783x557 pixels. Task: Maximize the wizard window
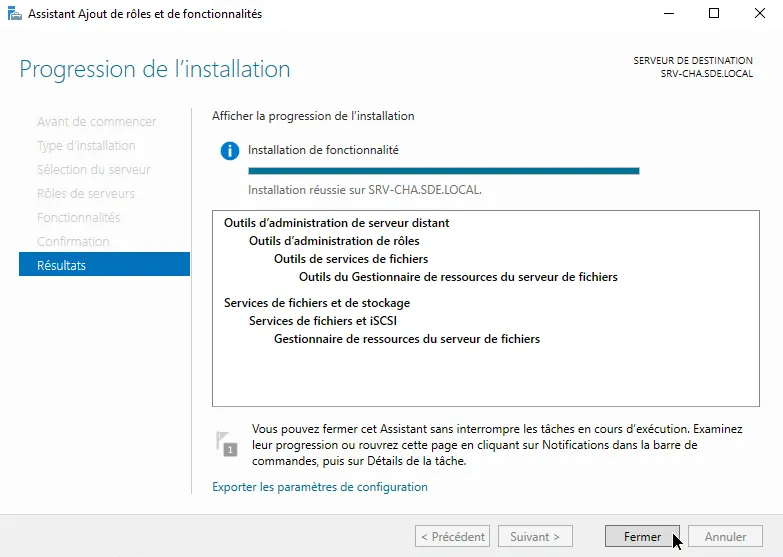713,14
